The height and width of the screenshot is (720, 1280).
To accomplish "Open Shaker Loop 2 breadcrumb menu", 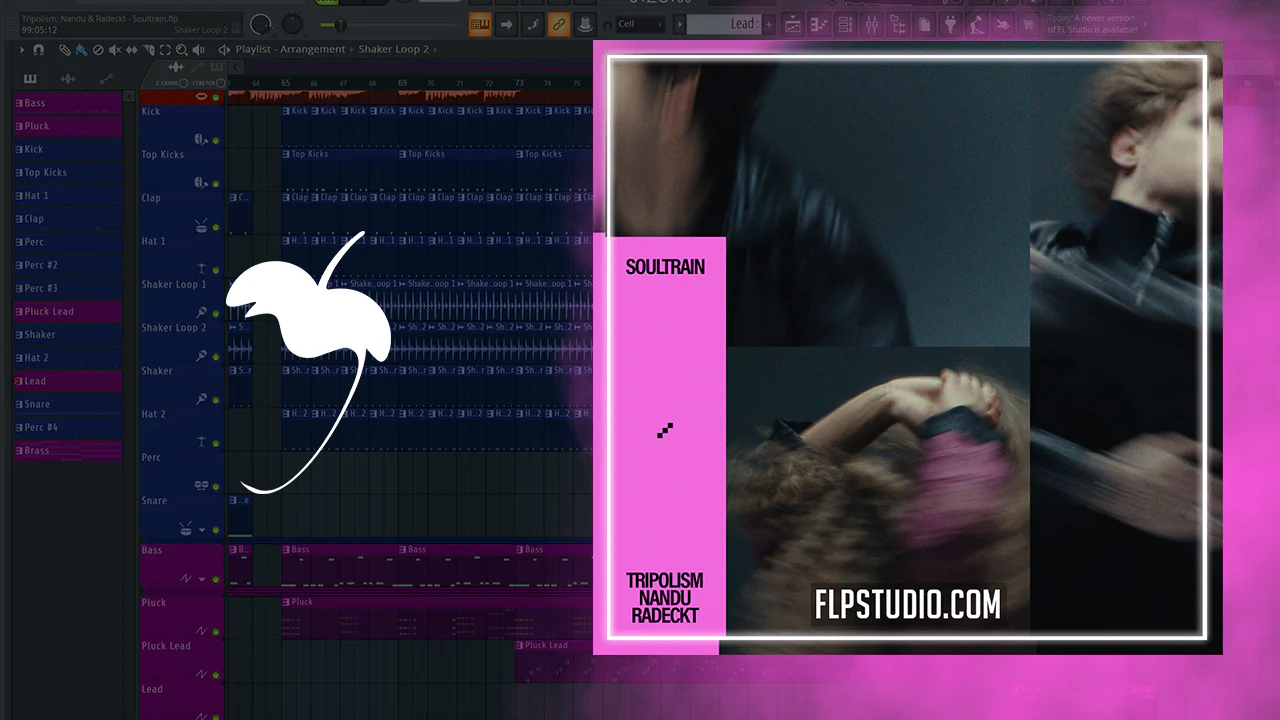I will click(x=393, y=49).
